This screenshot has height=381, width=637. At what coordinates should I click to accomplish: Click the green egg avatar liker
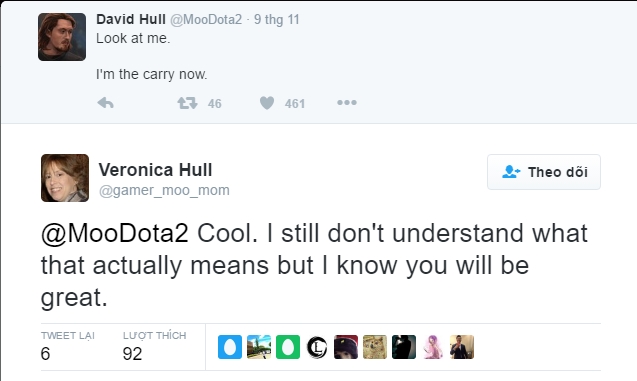[288, 347]
